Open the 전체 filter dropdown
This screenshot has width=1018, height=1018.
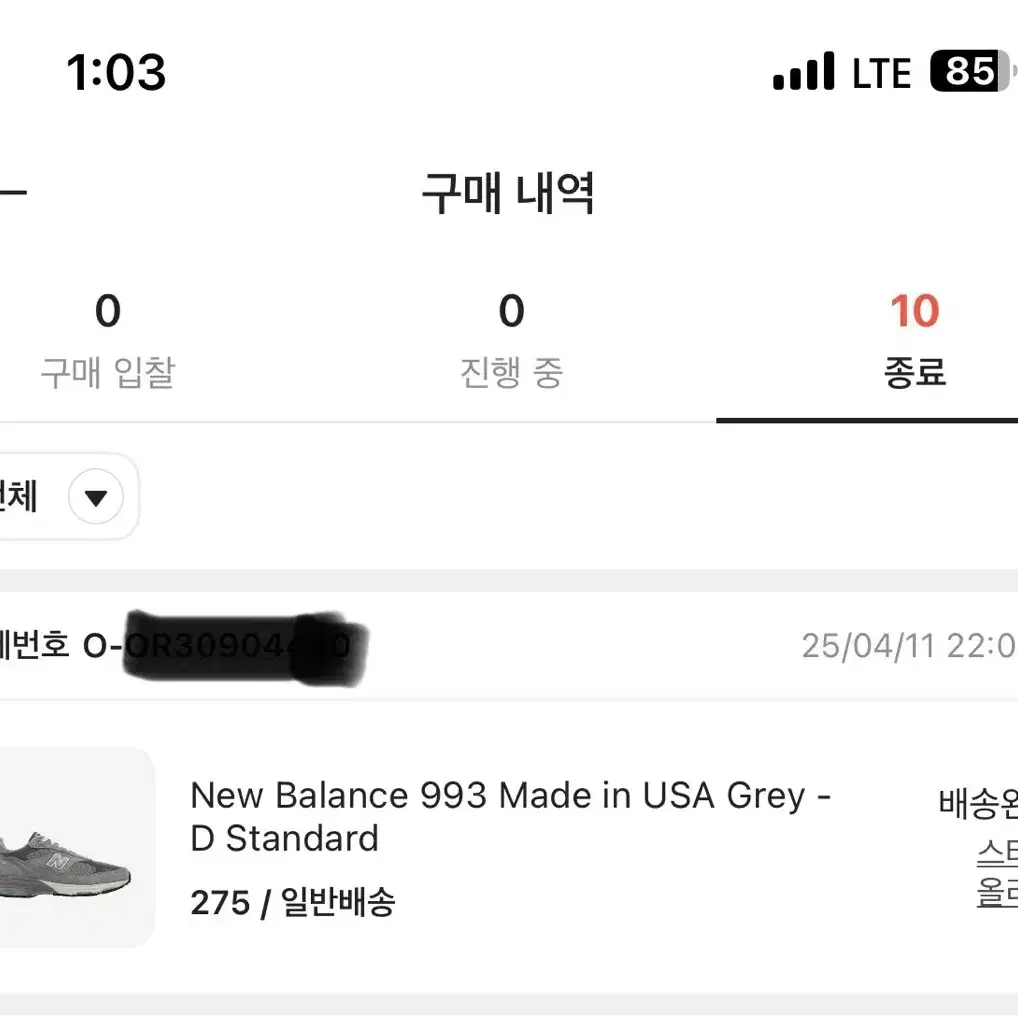60,496
